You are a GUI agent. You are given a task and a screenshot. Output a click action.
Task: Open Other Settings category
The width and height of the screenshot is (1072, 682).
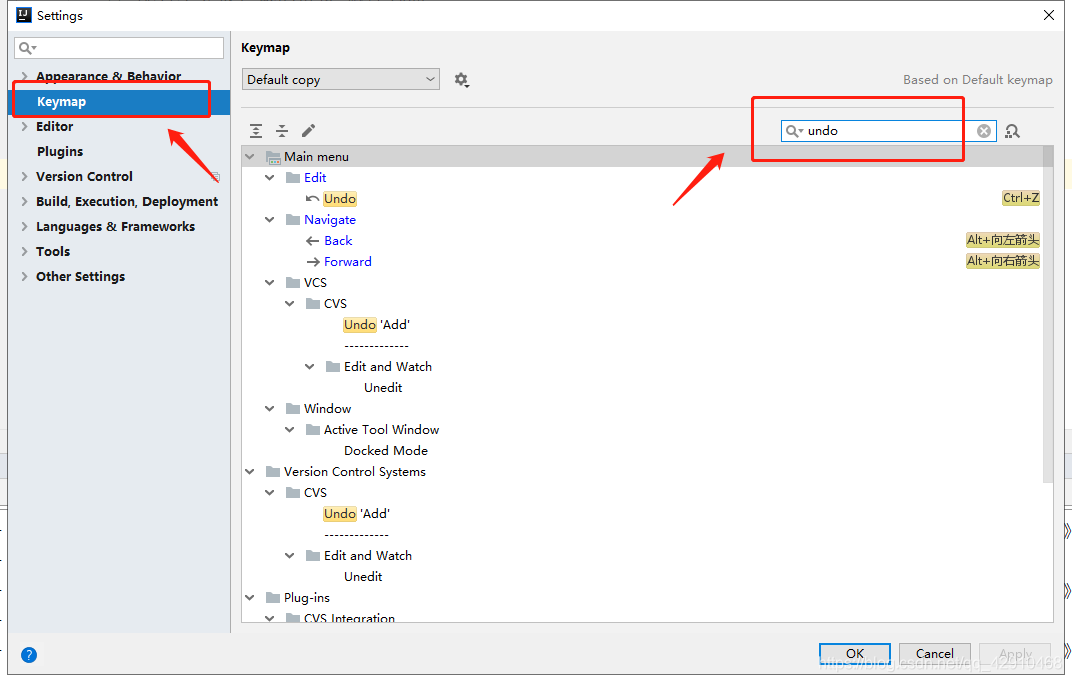(81, 277)
